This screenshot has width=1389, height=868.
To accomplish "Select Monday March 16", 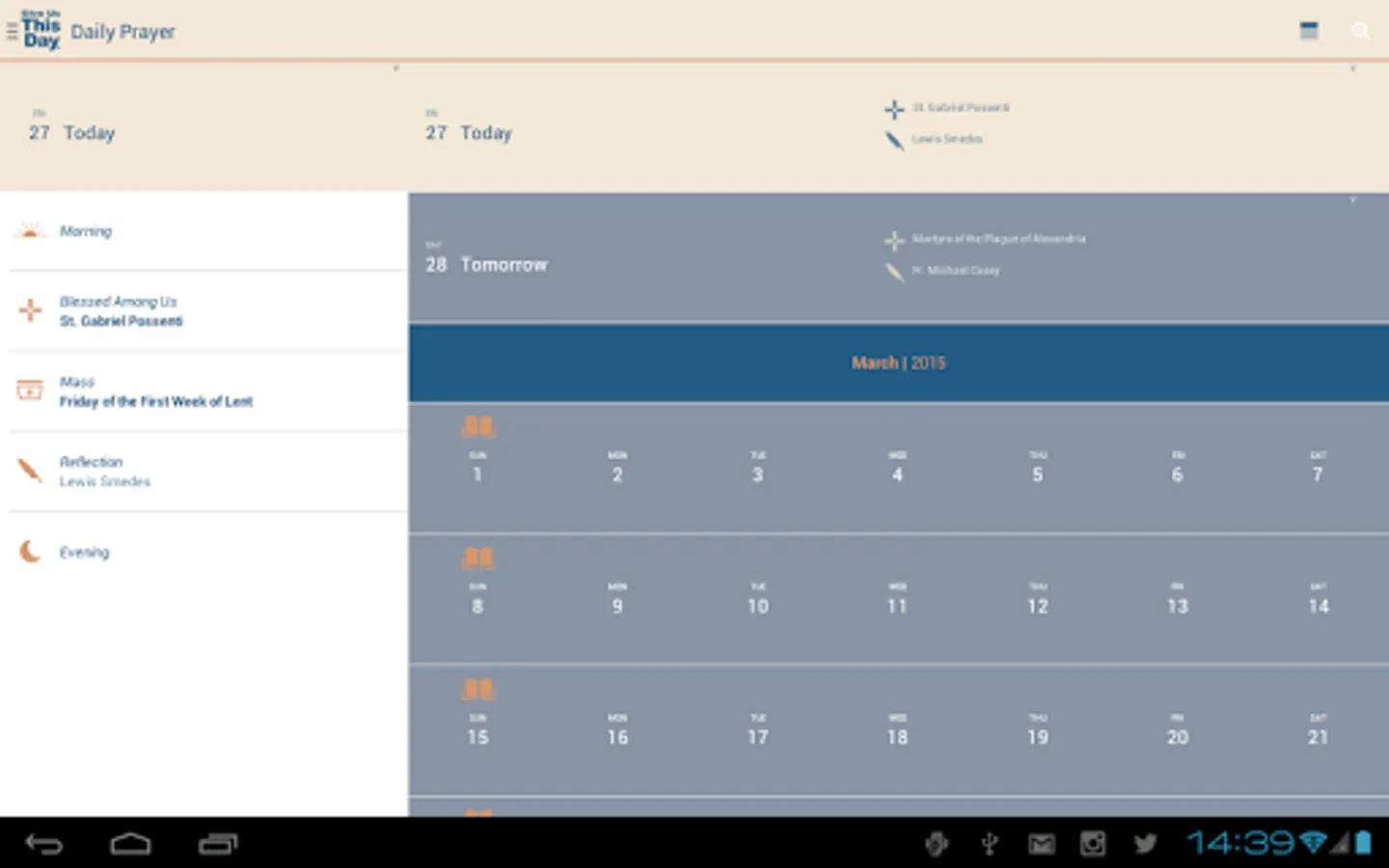I will point(617,730).
